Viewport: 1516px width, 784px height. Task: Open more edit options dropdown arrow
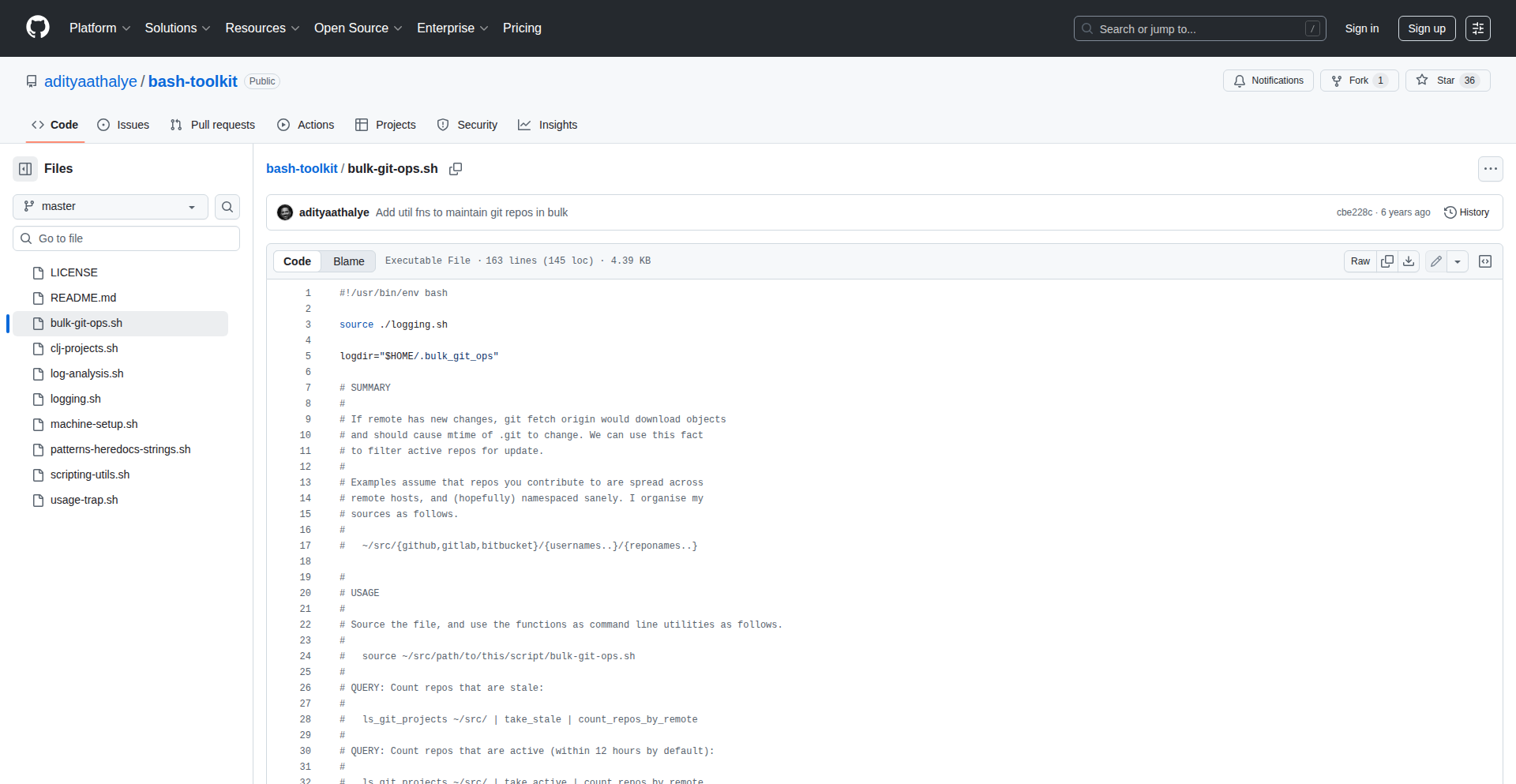click(x=1458, y=261)
